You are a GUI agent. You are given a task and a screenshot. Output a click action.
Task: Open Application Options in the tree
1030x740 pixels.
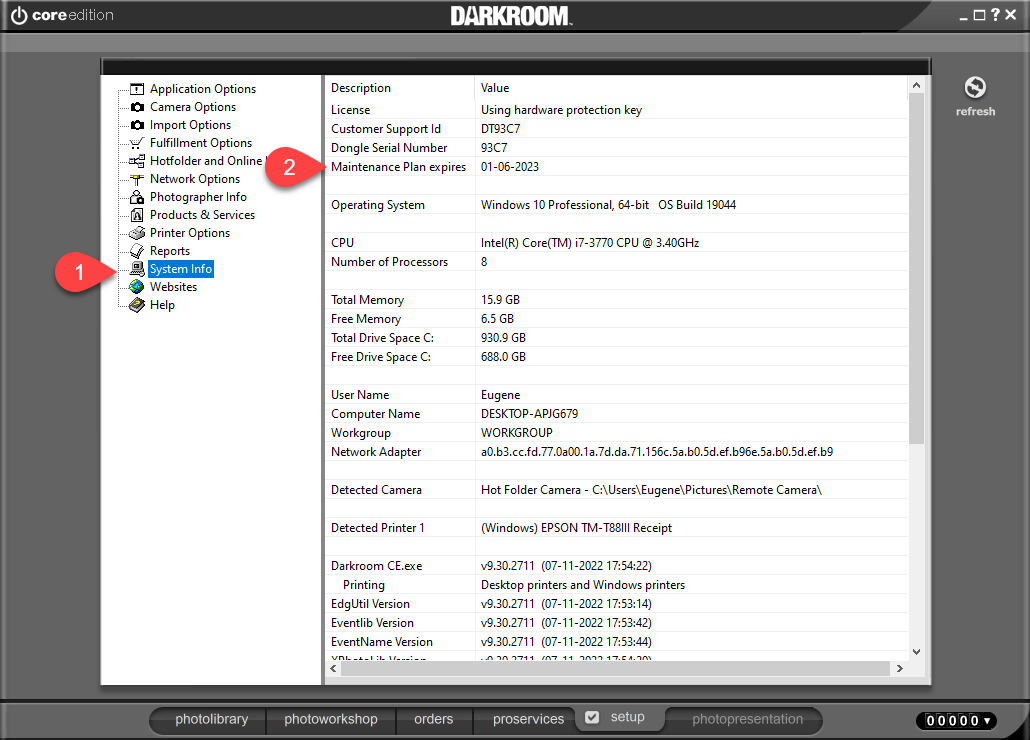tap(203, 89)
